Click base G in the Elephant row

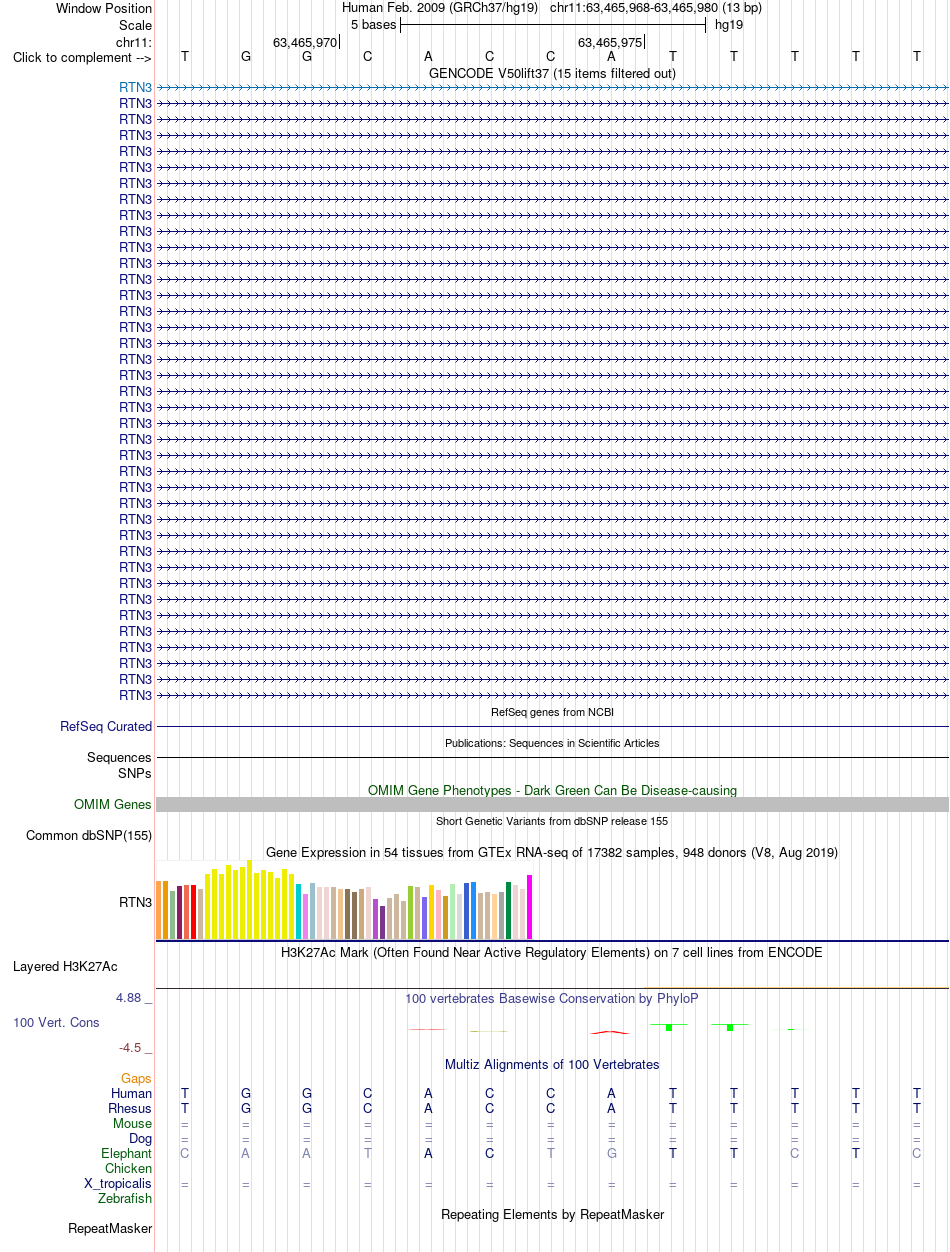tap(611, 1153)
